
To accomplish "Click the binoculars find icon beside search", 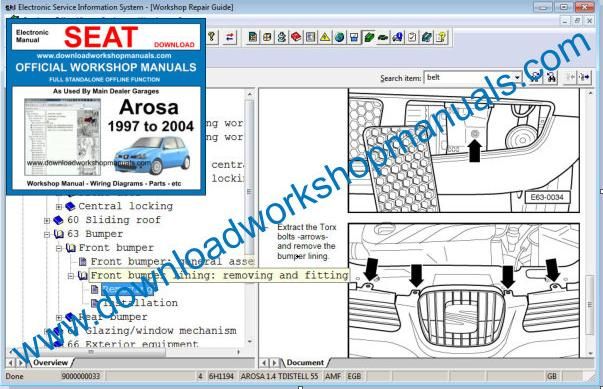I will click(551, 78).
